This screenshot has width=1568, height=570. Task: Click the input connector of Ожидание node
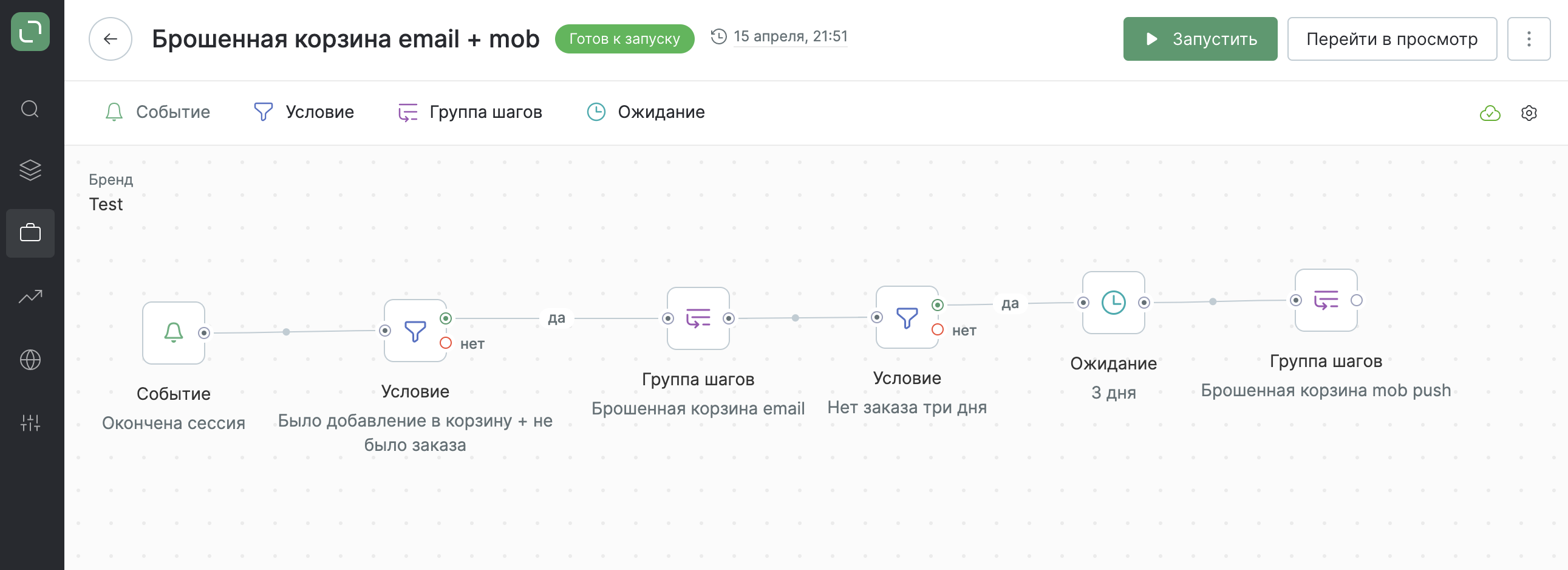1083,303
